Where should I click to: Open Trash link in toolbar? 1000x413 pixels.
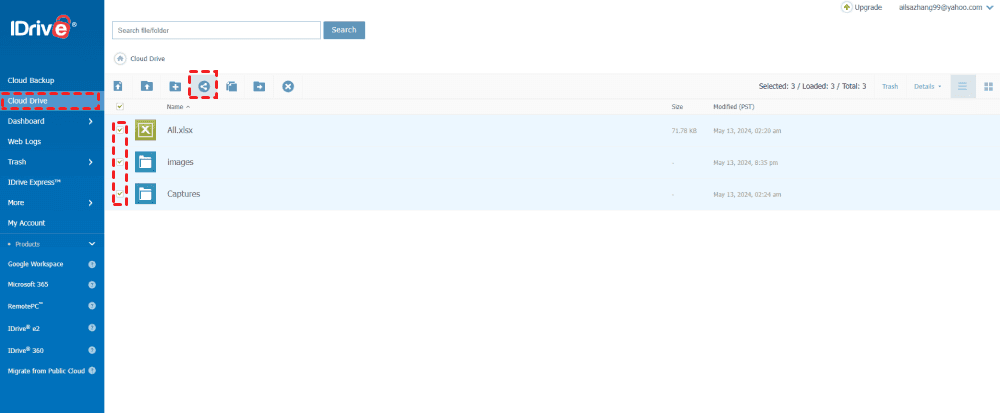890,86
